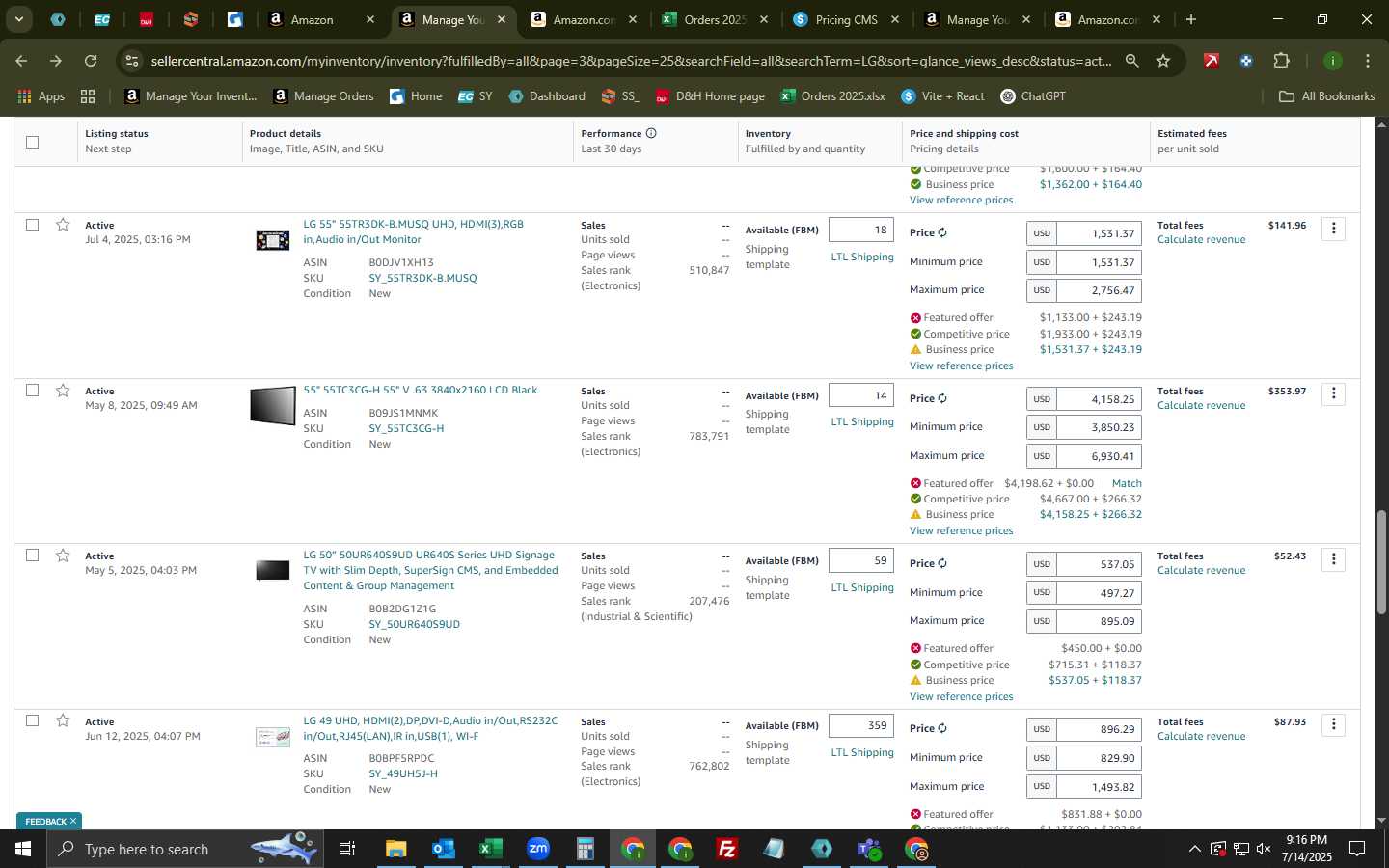Click the Windows search box
The width and height of the screenshot is (1389, 868).
(183, 849)
